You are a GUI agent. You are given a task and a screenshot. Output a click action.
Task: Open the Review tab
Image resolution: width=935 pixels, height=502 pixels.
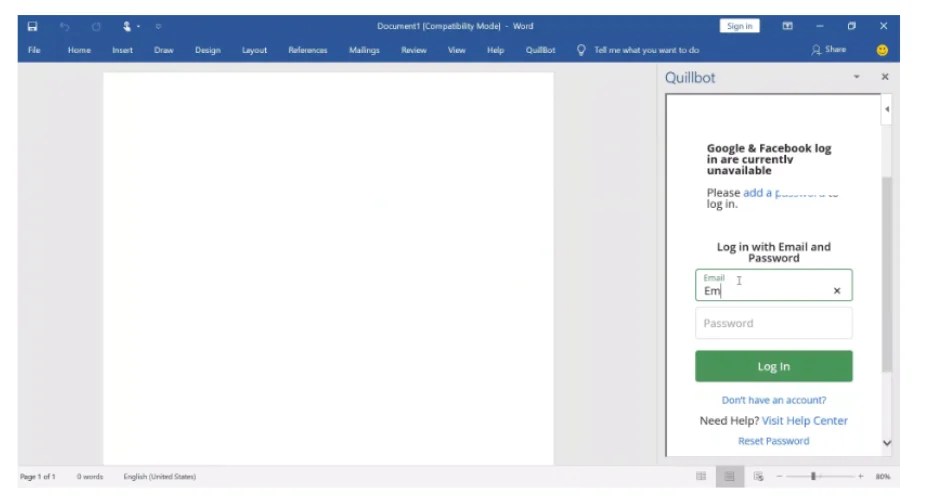414,50
